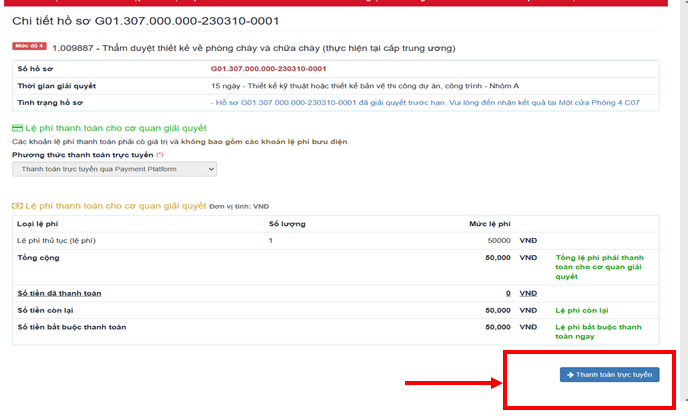Click the underlined Số tiền đã thanh toán label

(58, 293)
